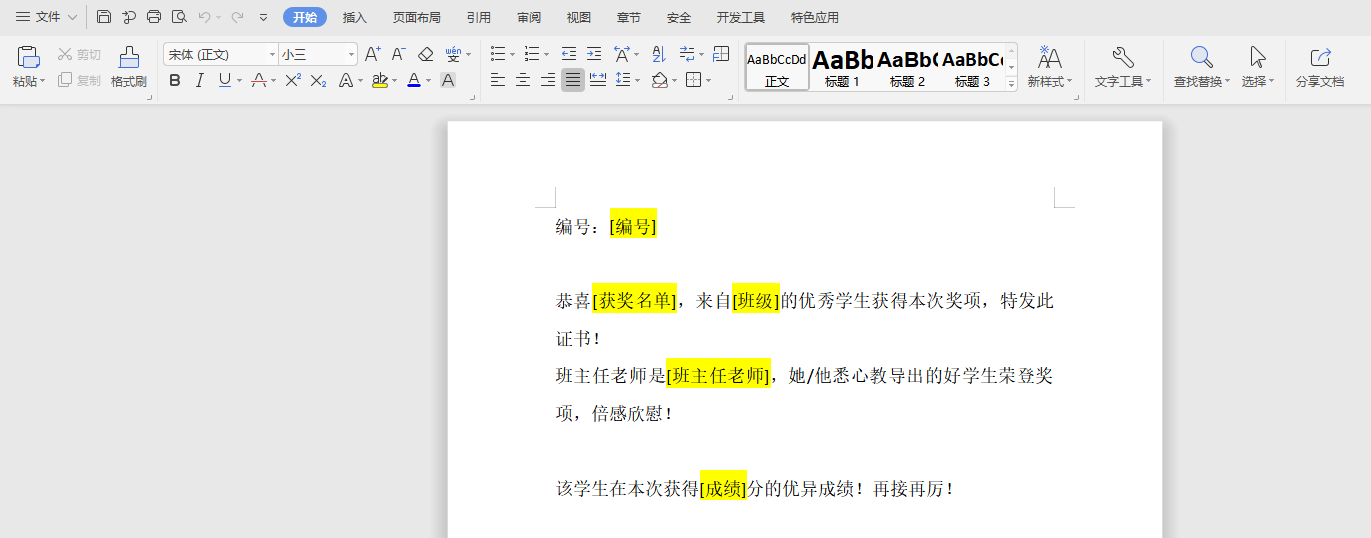Expand the styles gallery list
The width and height of the screenshot is (1371, 538).
[x=1011, y=84]
